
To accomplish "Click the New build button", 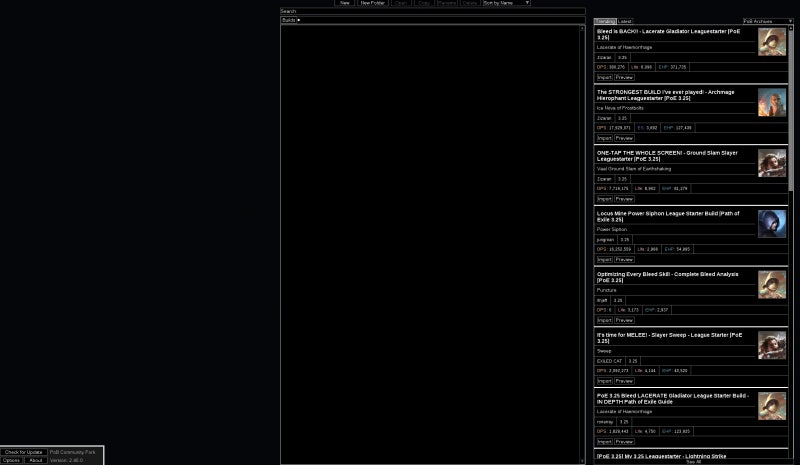I will pyautogui.click(x=345, y=3).
